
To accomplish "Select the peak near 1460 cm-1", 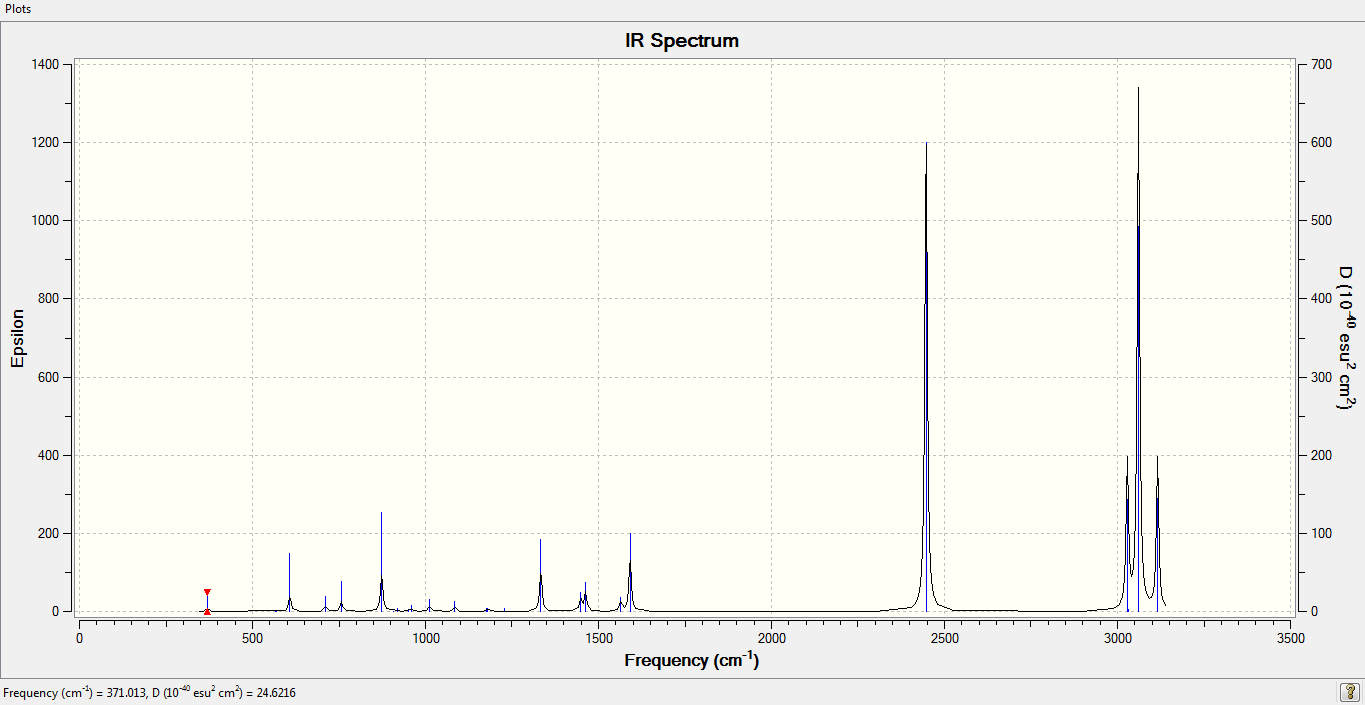I will click(x=585, y=596).
